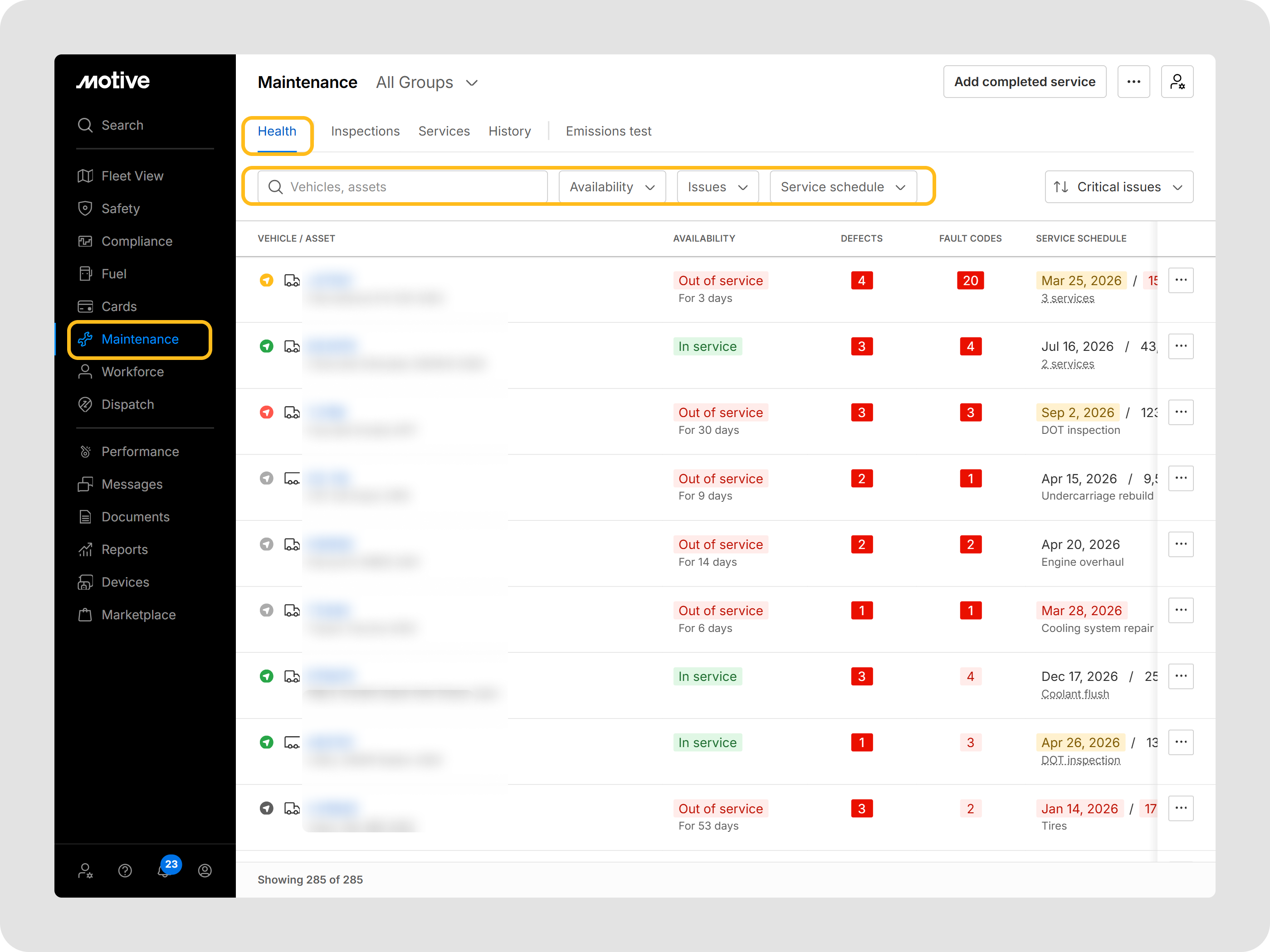
Task: Open the Dispatch section
Action: tap(116, 405)
